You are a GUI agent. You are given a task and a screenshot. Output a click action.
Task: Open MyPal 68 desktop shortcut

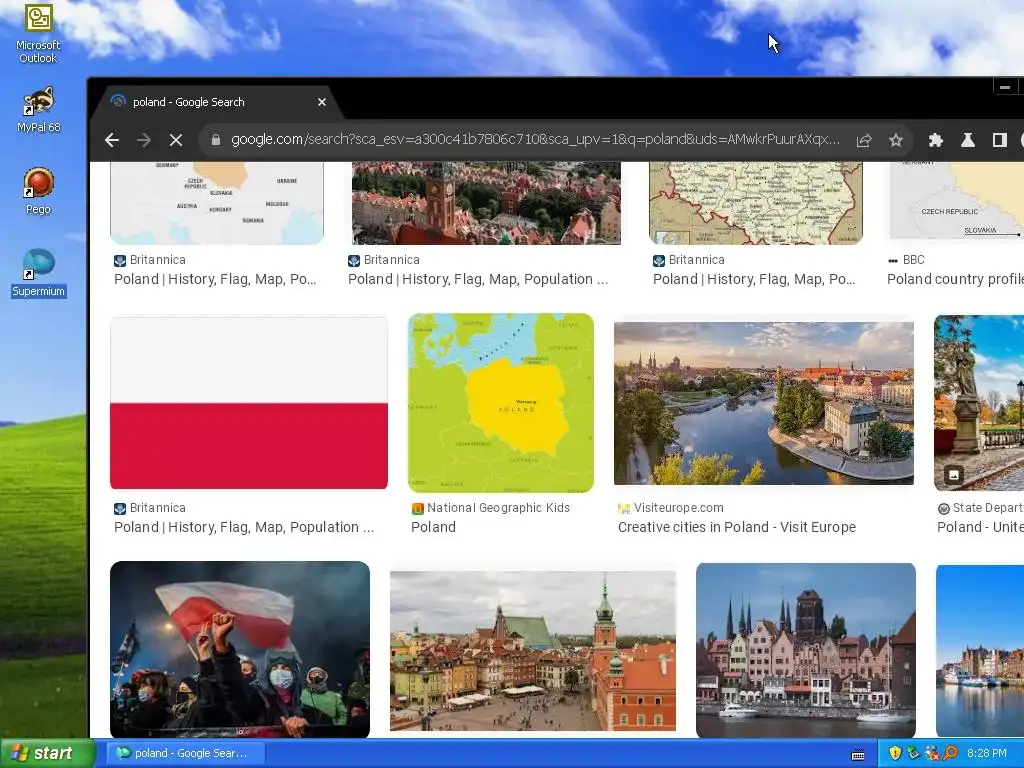[39, 110]
